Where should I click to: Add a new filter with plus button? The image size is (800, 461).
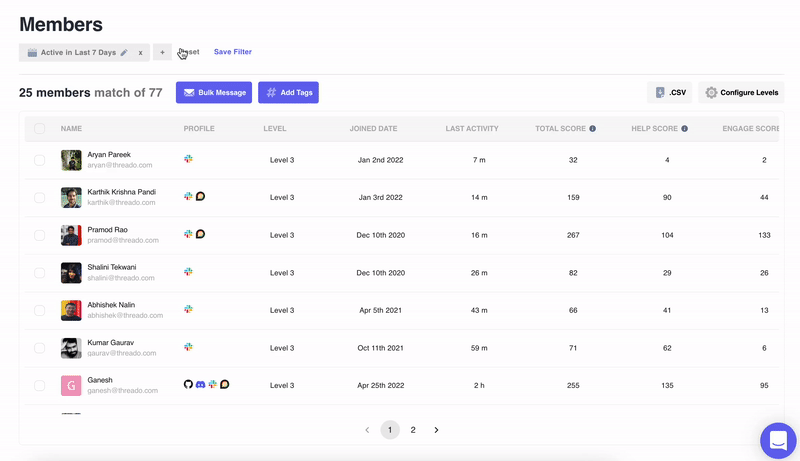(162, 52)
